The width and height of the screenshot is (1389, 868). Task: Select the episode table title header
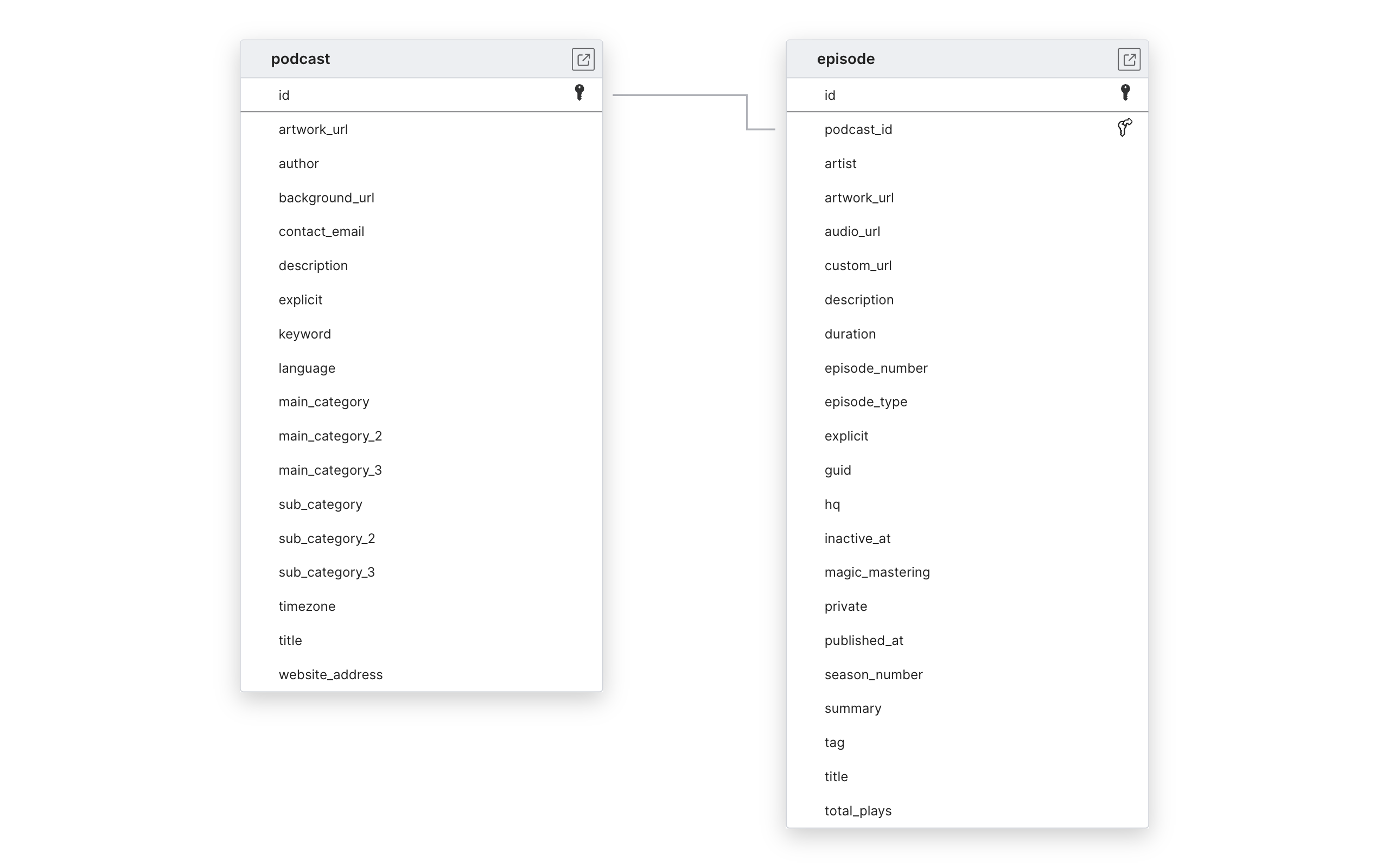[967, 58]
